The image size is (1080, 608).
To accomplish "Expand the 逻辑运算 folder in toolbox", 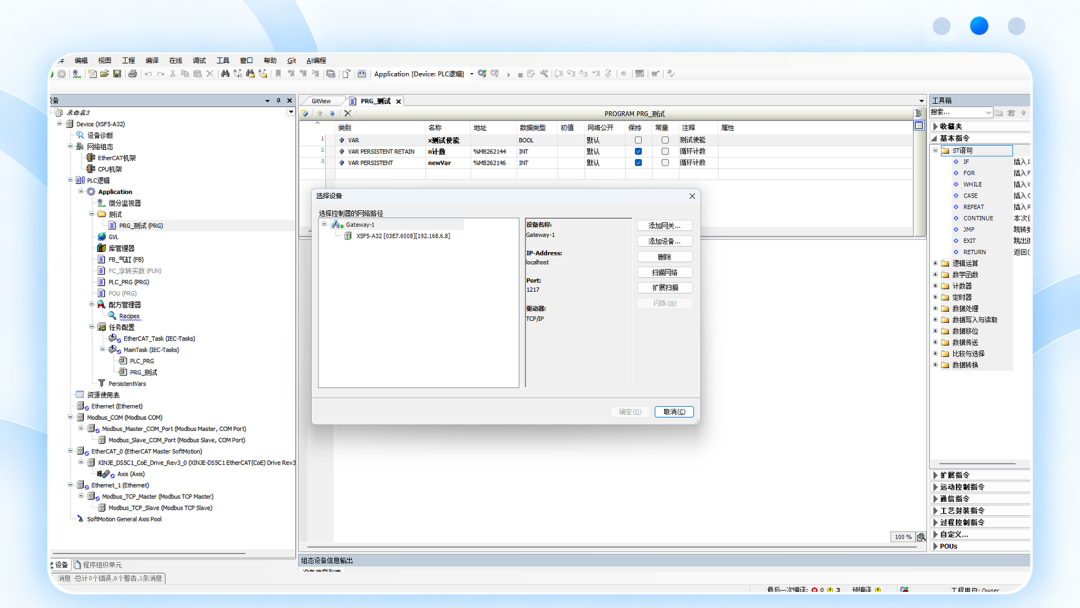I will (935, 263).
